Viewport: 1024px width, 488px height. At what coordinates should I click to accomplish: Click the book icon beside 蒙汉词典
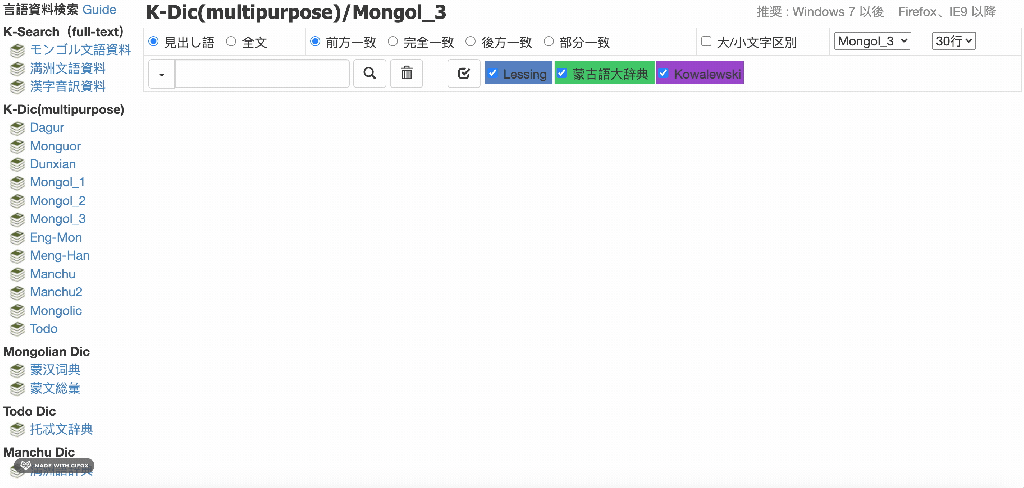pos(17,370)
